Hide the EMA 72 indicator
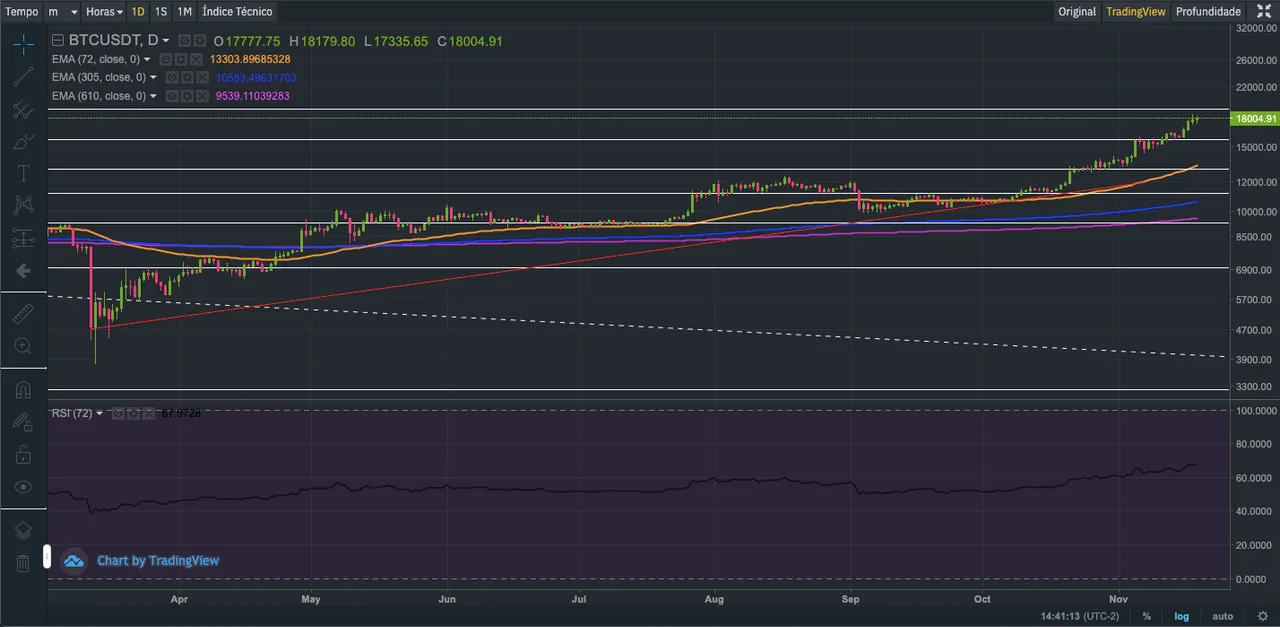This screenshot has width=1280, height=627. click(x=166, y=59)
